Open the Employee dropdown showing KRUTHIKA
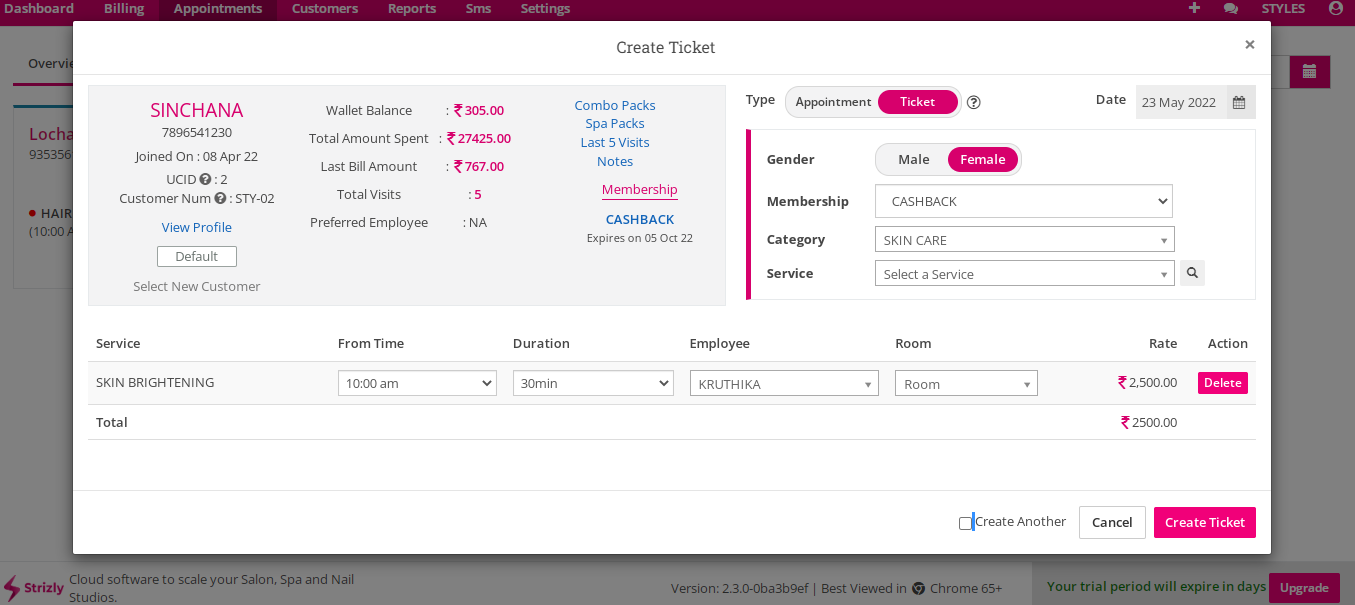The width and height of the screenshot is (1355, 605). pos(784,384)
